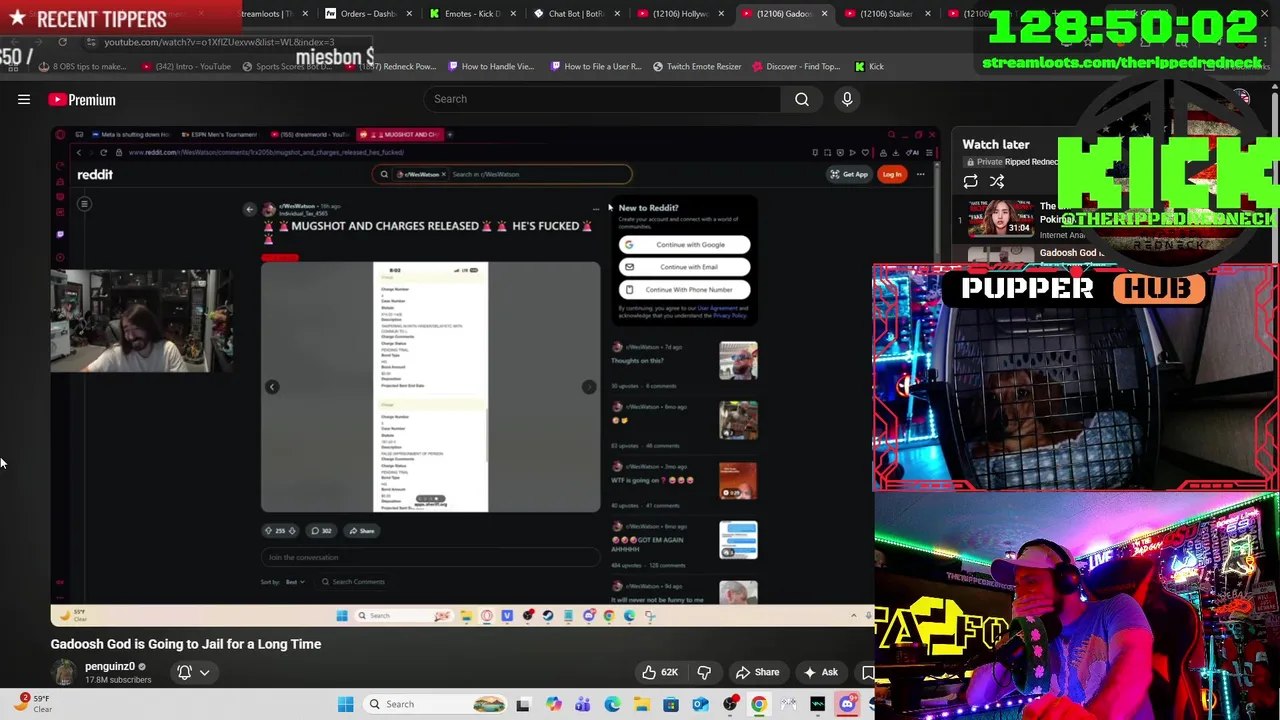Click the Ask button under the video

pos(820,672)
